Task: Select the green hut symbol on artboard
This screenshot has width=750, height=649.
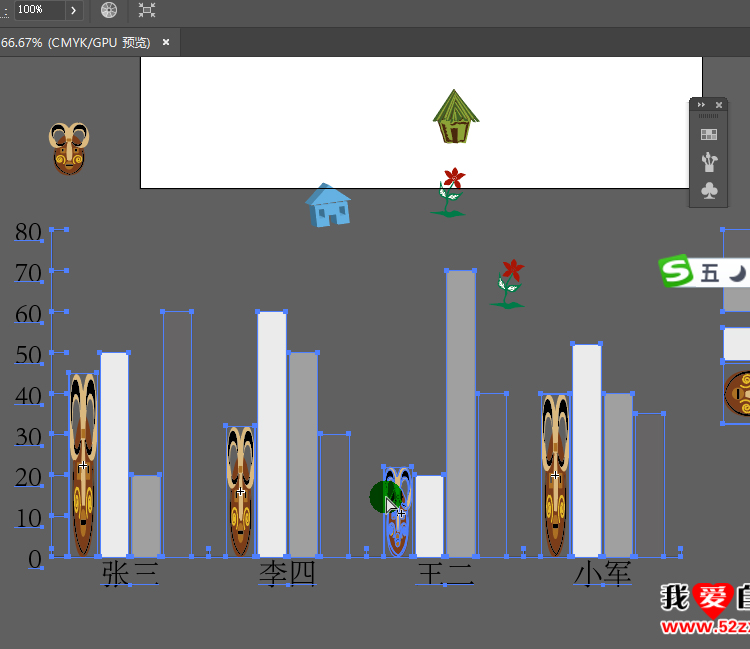Action: (455, 117)
